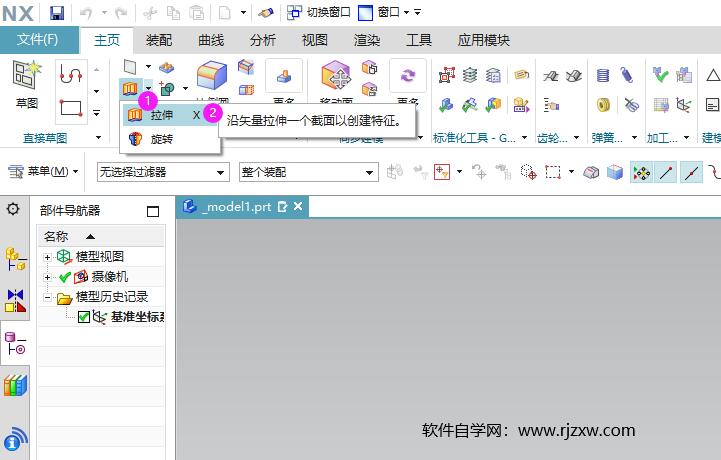
Task: Open the 菜单(M) dropdown
Action: pyautogui.click(x=43, y=172)
